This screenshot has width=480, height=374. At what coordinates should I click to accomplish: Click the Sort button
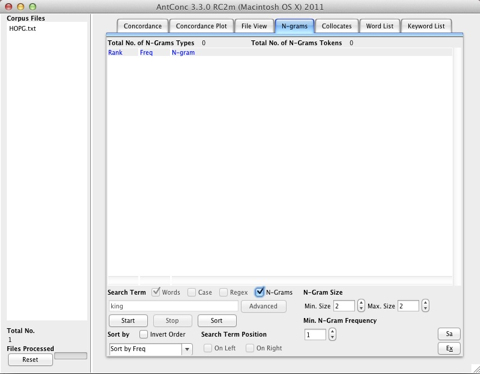coord(217,320)
